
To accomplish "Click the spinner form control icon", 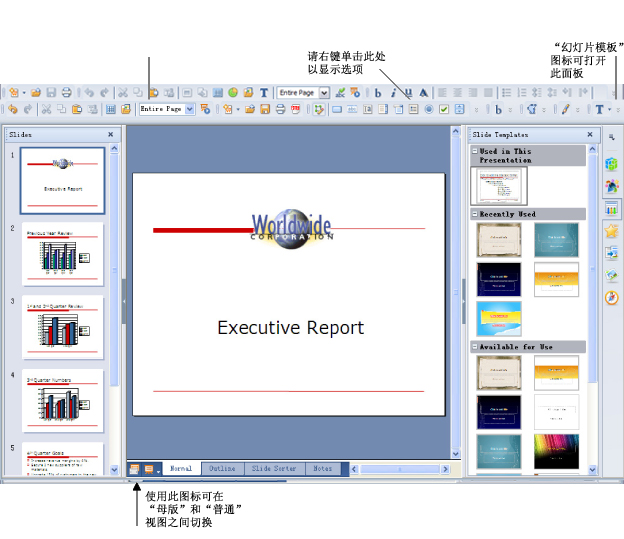I will tap(460, 109).
